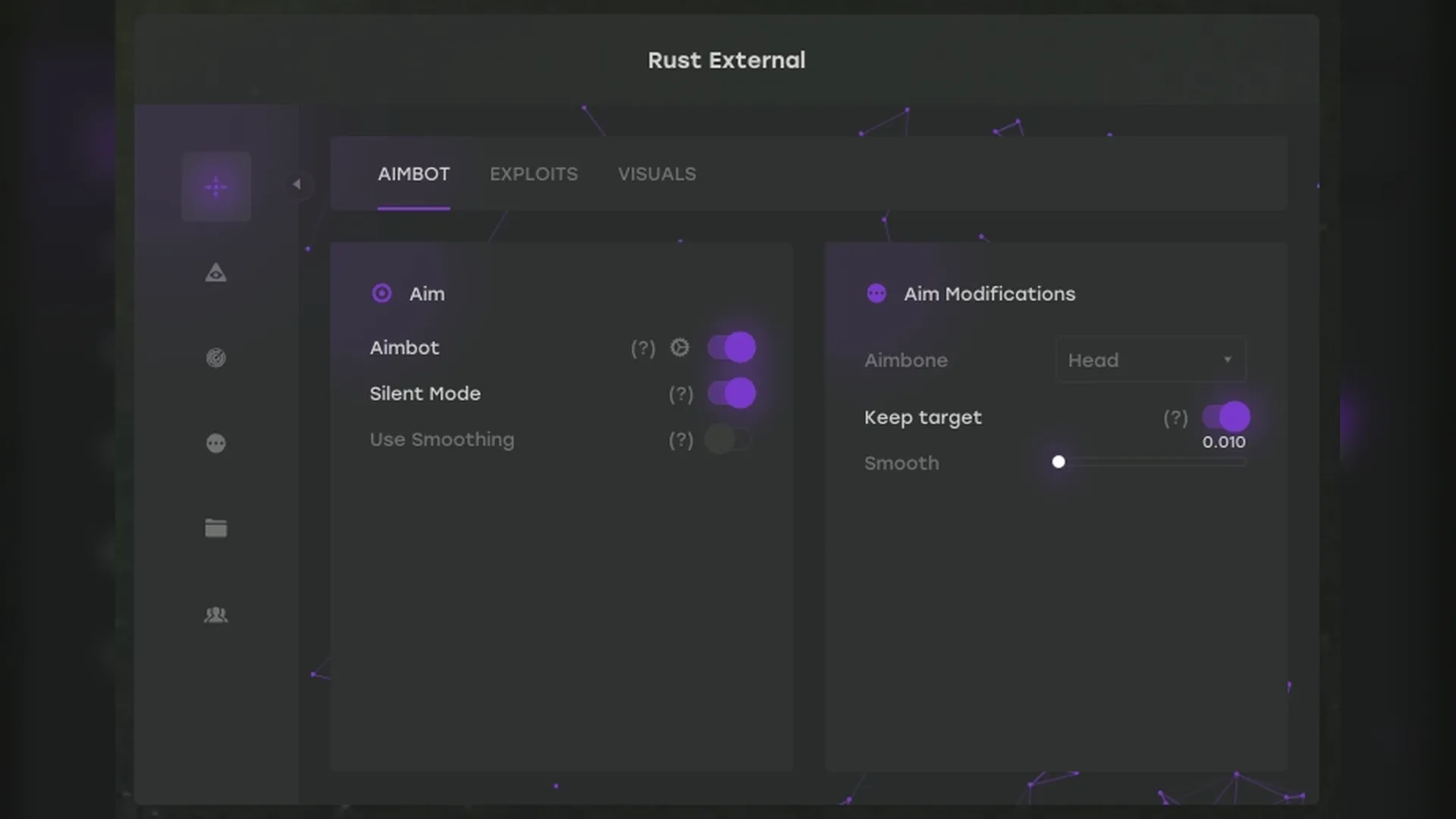Click the speech-bubble dots sidebar icon
1456x819 pixels.
216,443
